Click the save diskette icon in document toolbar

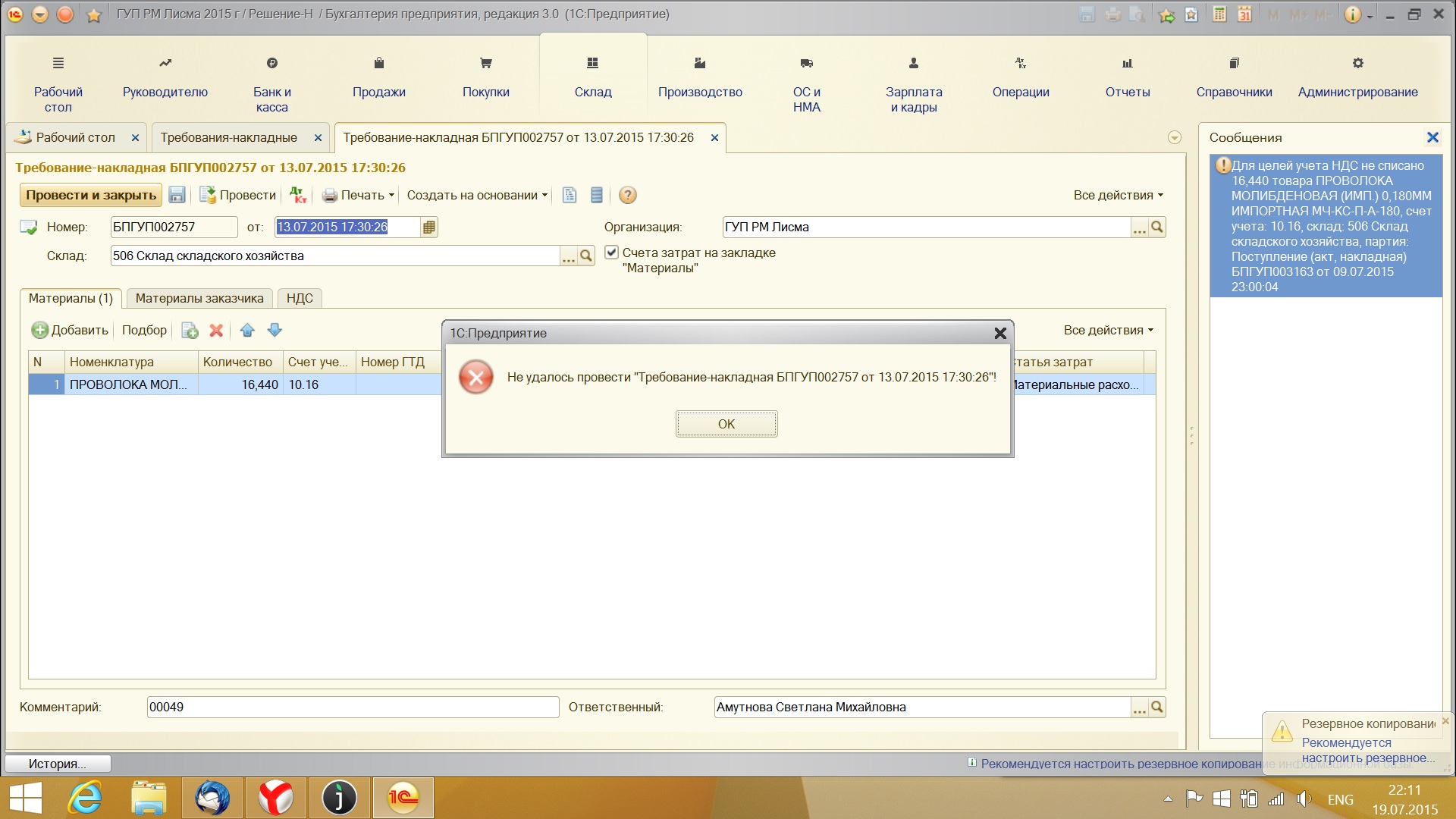[177, 195]
